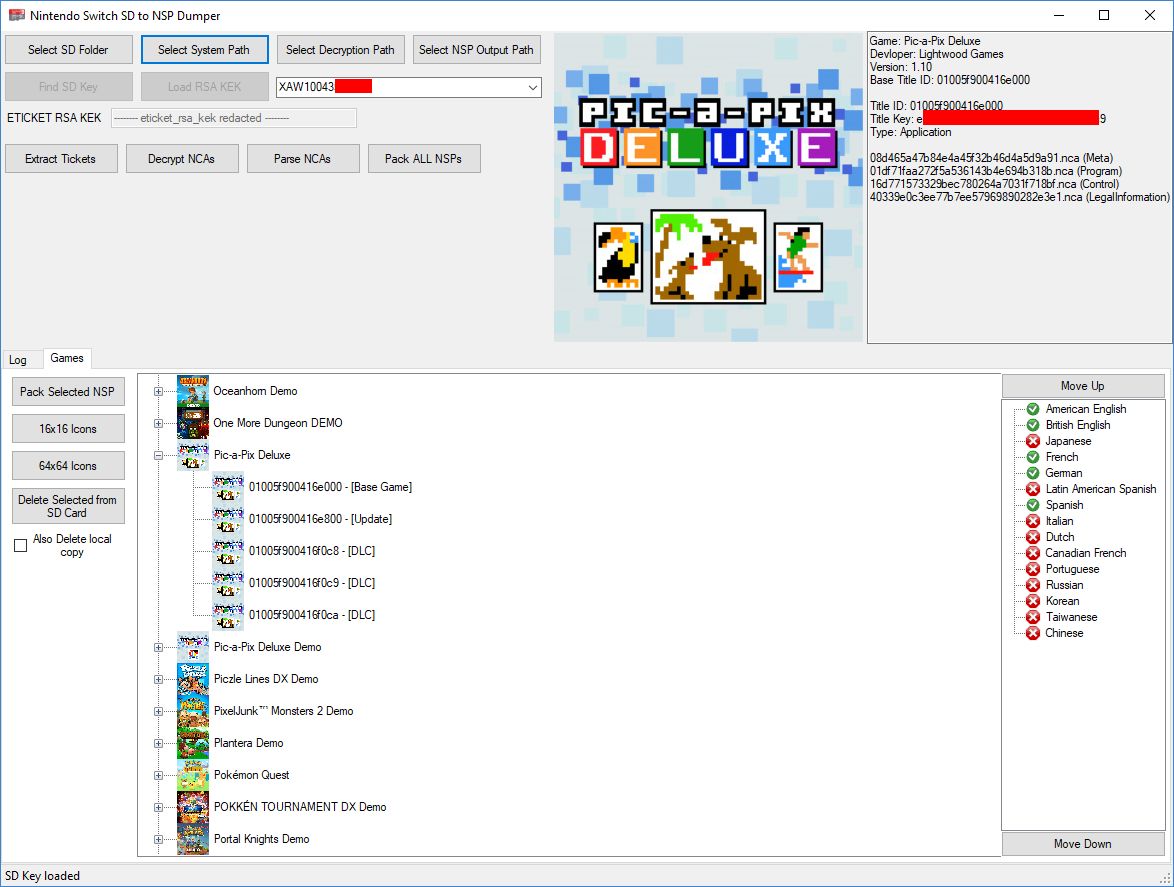Click green check icon for French
The width and height of the screenshot is (1174, 887).
pyautogui.click(x=1032, y=457)
